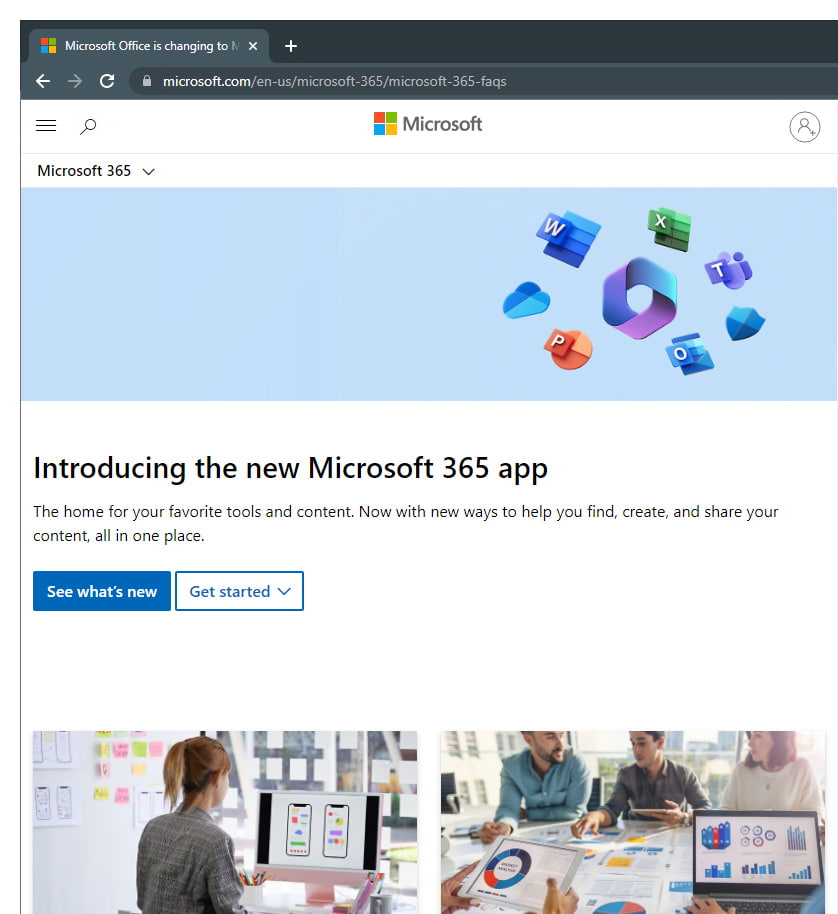The width and height of the screenshot is (838, 914).
Task: Open the team meeting thumbnail
Action: [x=633, y=822]
